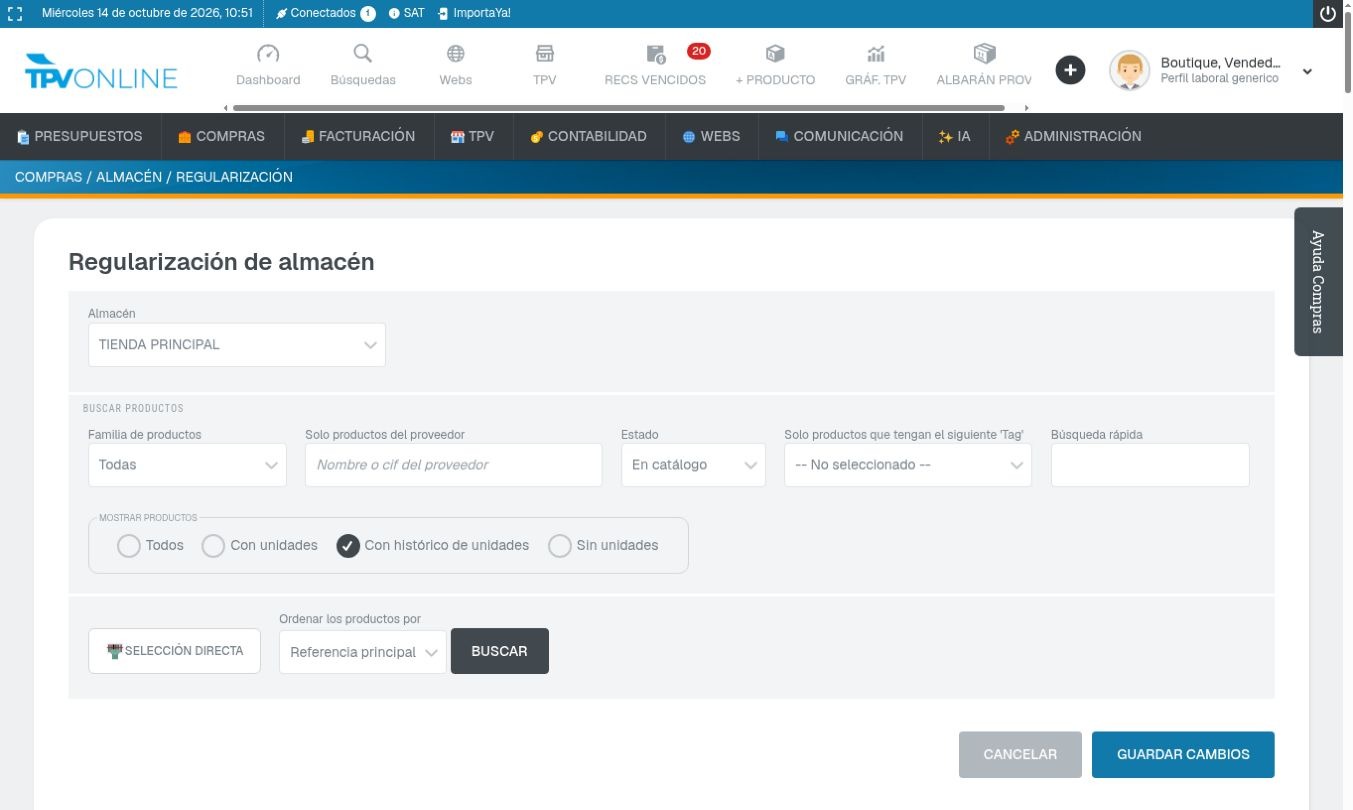
Task: Expand the user profile chevron
Action: (x=1307, y=71)
